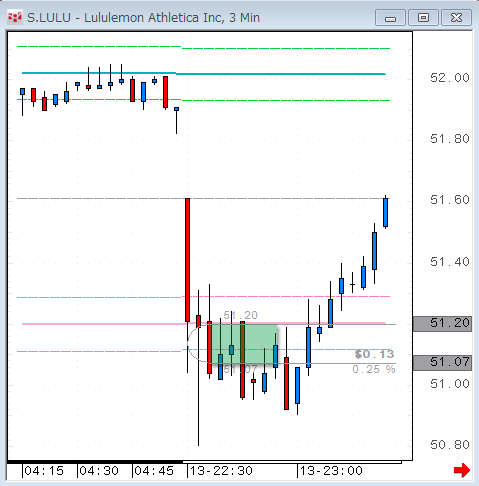Image resolution: width=479 pixels, height=486 pixels.
Task: Click the 13-23:00 time axis label
Action: (331, 471)
